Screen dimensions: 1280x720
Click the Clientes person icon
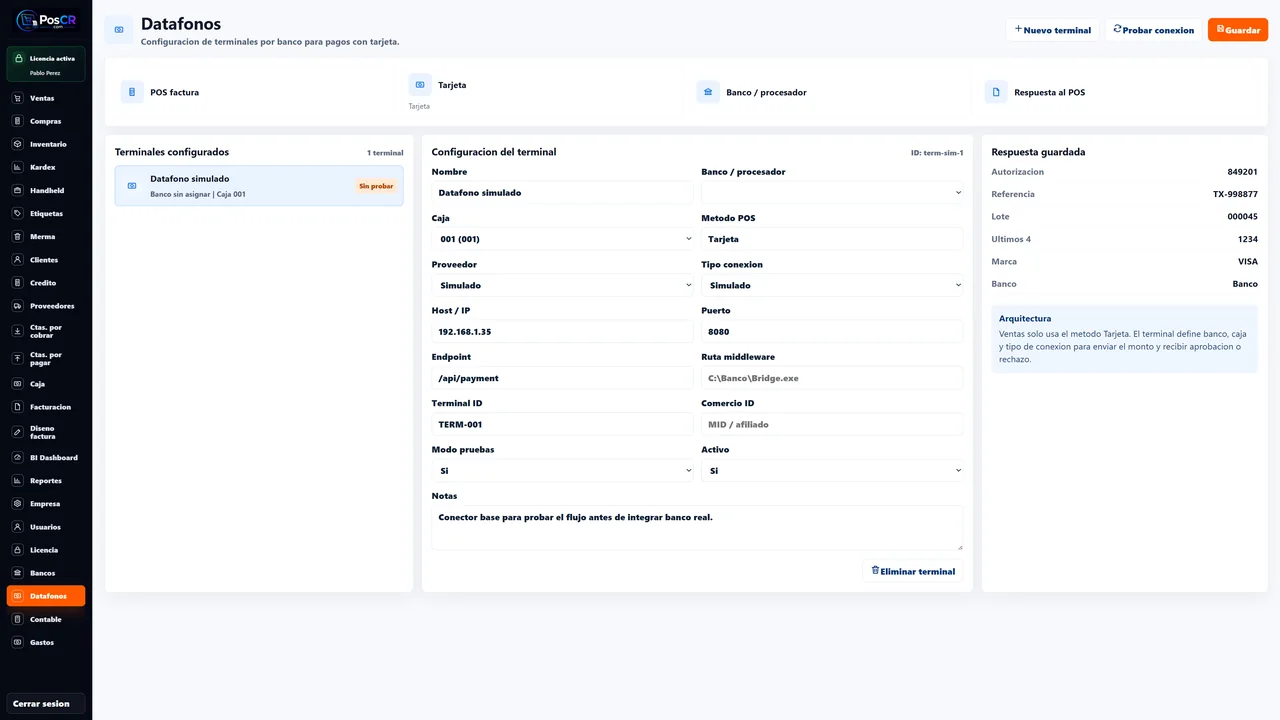pyautogui.click(x=17, y=259)
